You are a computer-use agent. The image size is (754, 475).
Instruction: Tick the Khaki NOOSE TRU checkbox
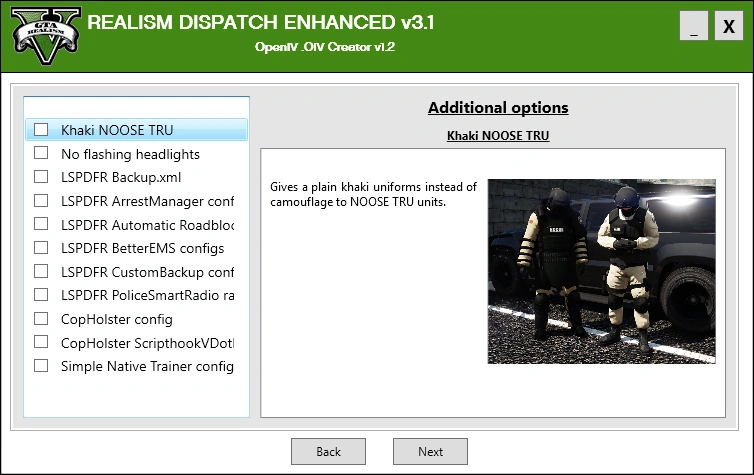(x=41, y=129)
